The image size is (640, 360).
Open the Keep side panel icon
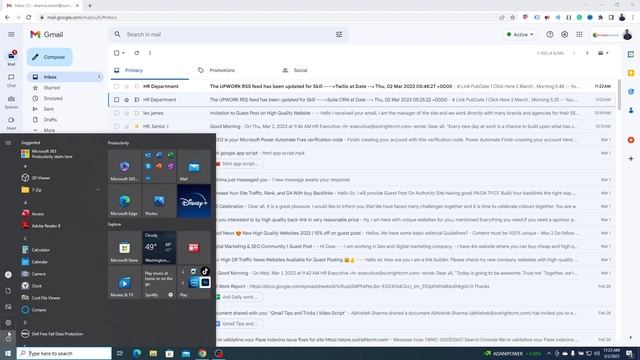pos(631,73)
